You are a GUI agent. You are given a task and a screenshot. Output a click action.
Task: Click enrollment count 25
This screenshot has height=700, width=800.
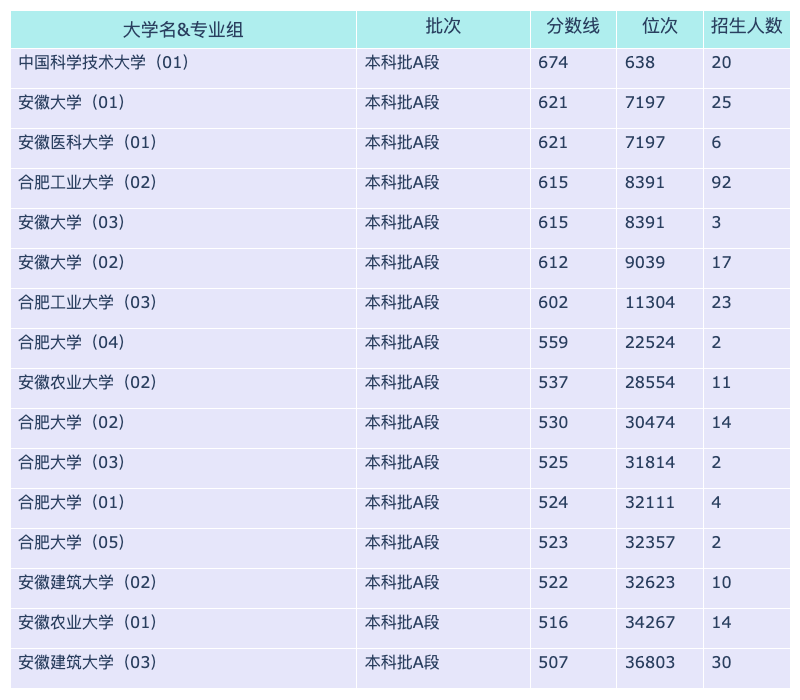pos(721,102)
